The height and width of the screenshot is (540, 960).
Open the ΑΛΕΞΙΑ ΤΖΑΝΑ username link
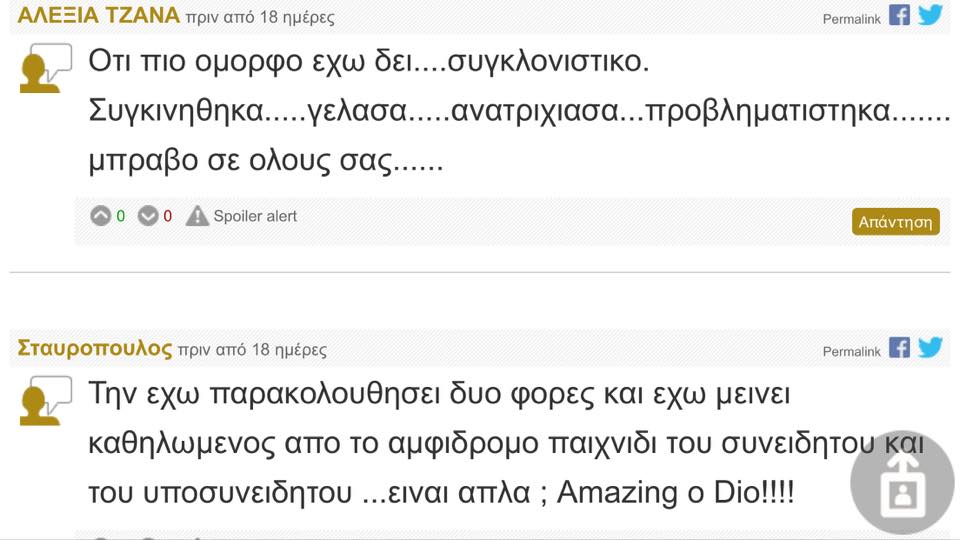pyautogui.click(x=99, y=15)
